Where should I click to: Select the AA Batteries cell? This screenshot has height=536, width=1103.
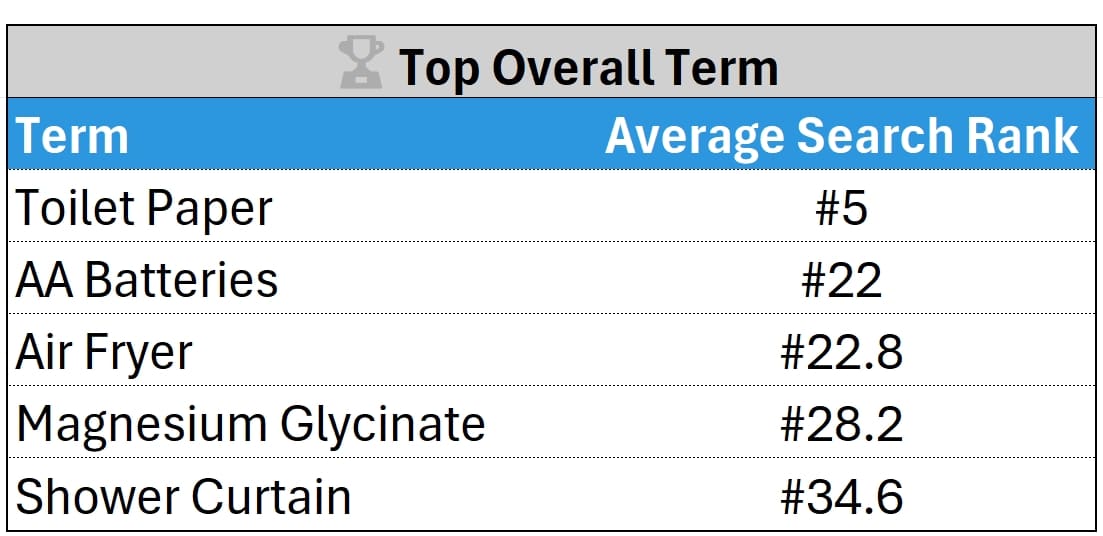147,280
